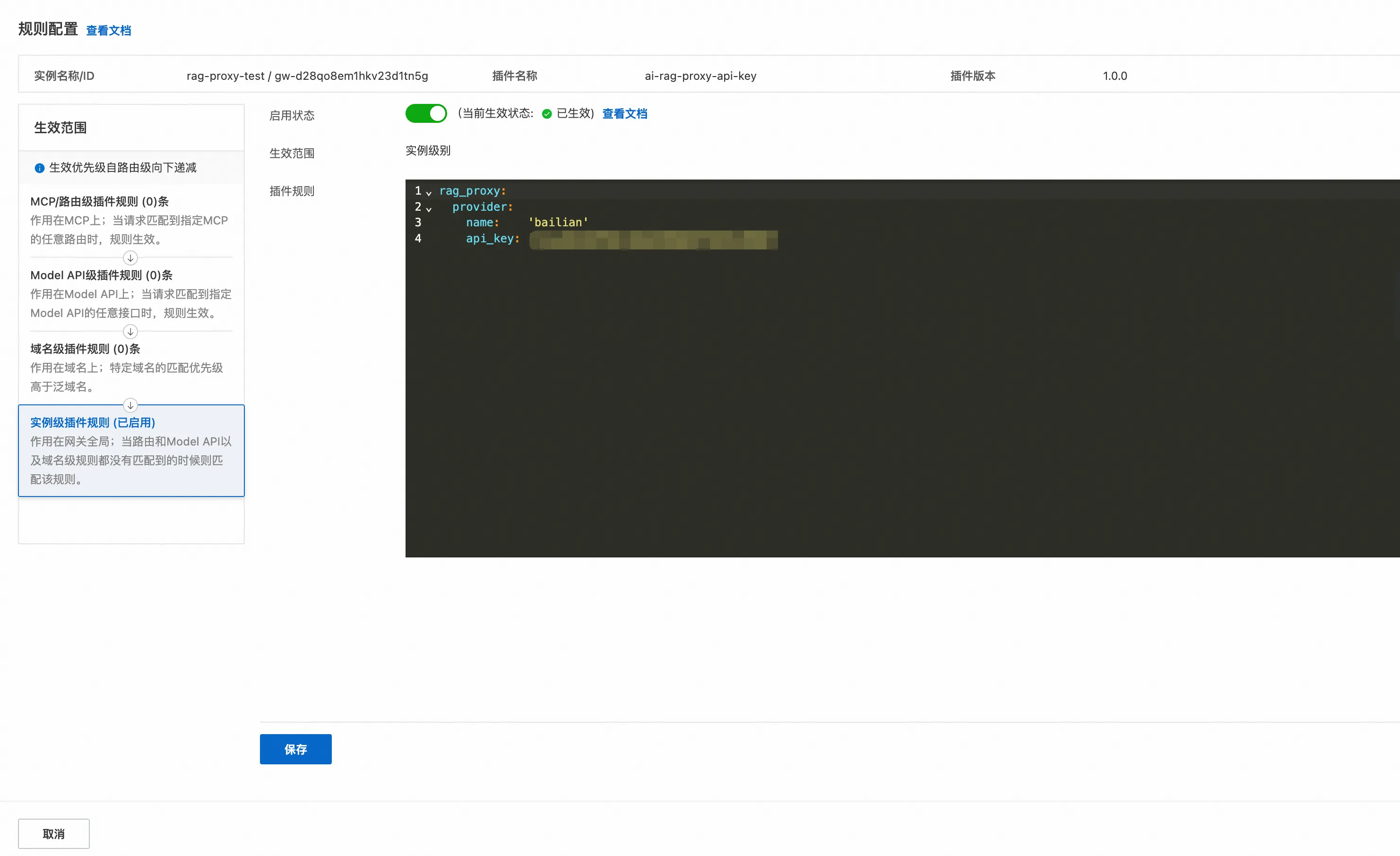The height and width of the screenshot is (856, 1400).
Task: Click the blurred api_key value in editor
Action: [x=653, y=240]
